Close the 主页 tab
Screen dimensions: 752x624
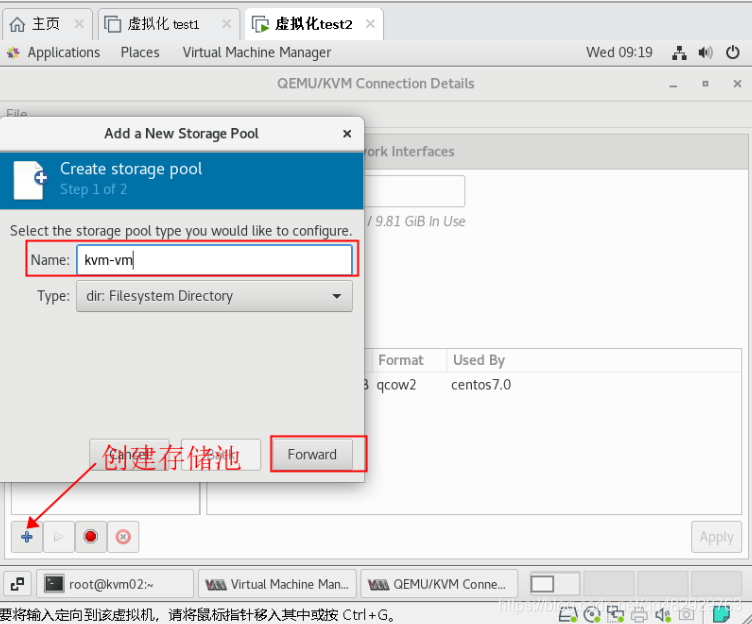pyautogui.click(x=79, y=24)
